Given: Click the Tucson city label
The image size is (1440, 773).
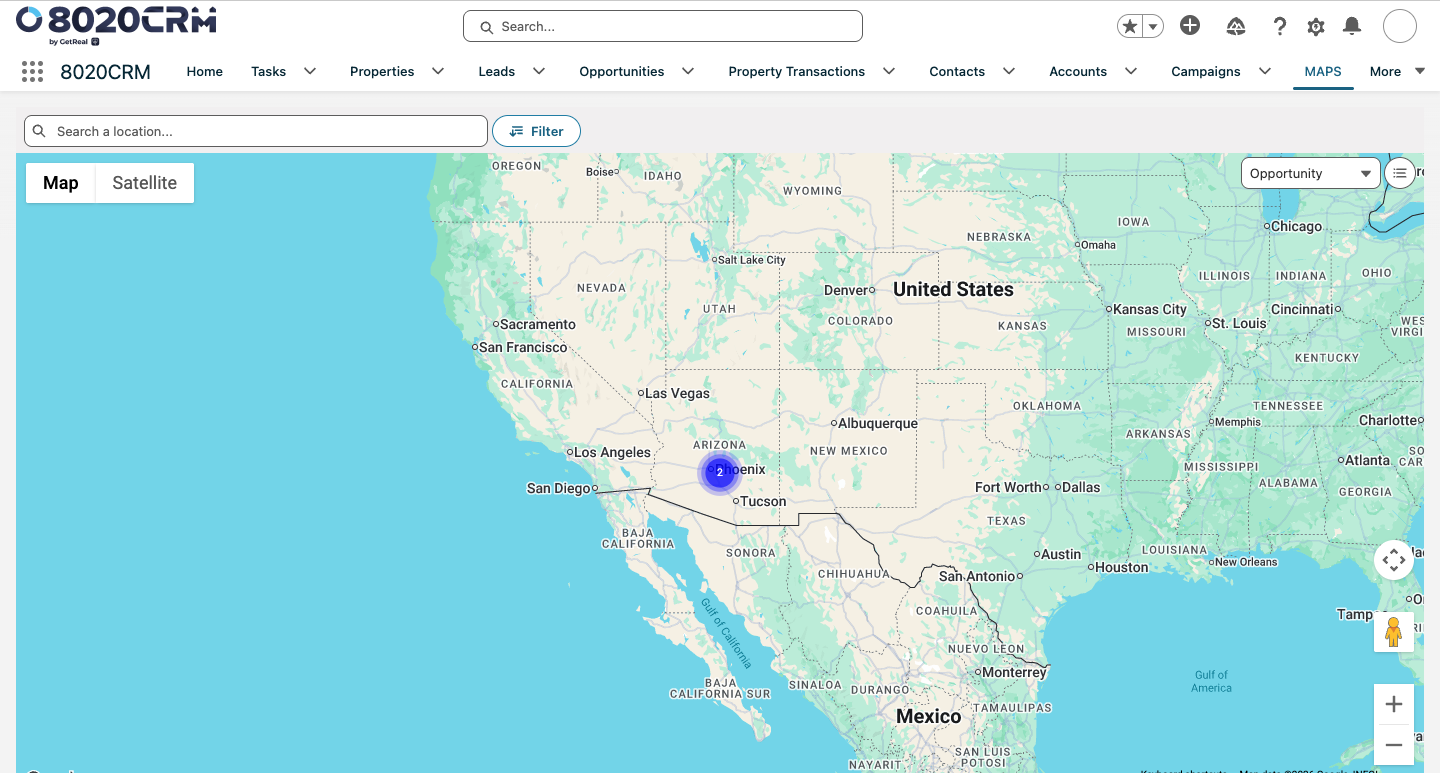Looking at the screenshot, I should [763, 501].
